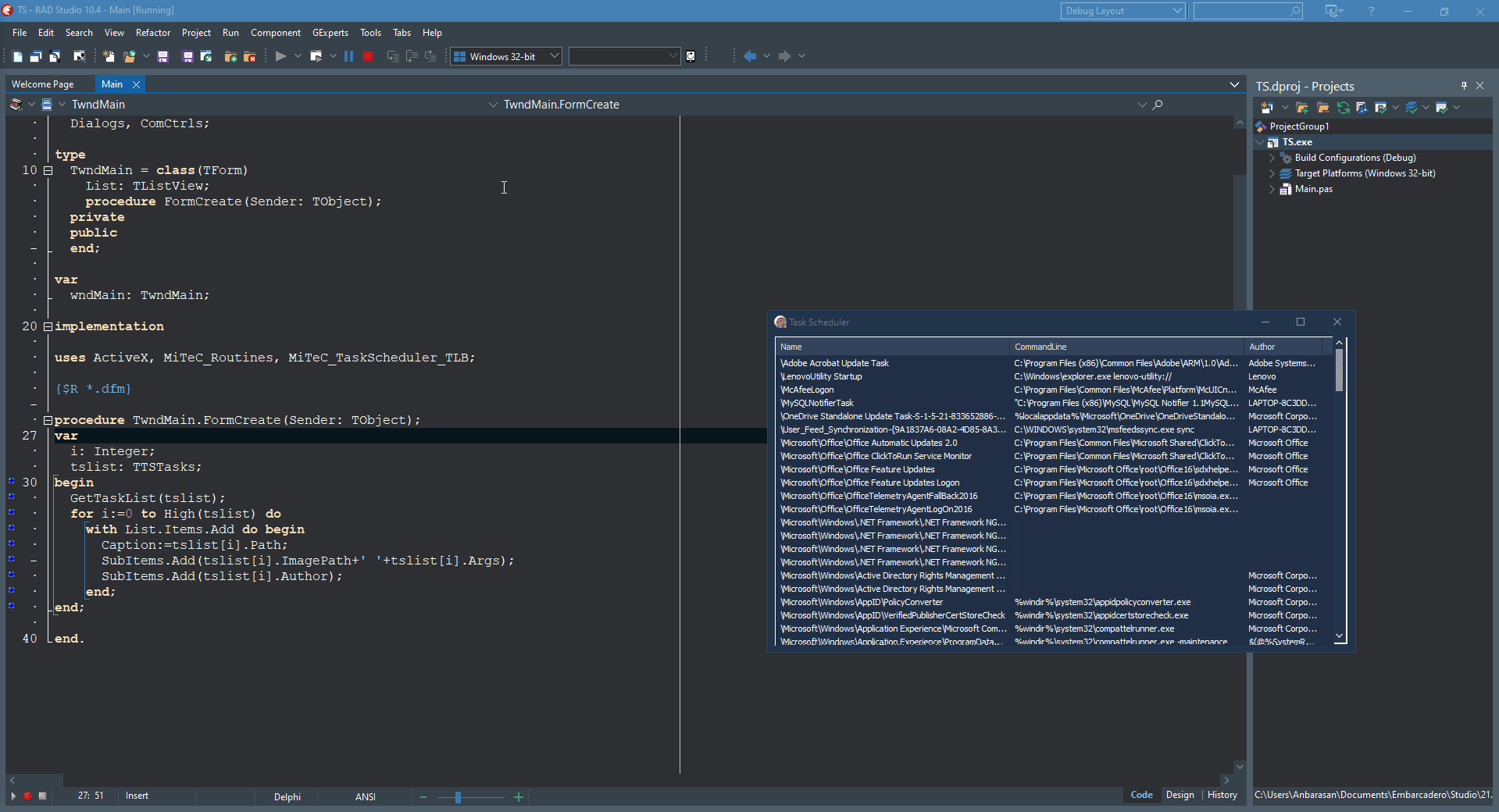
Task: Toggle breakpoint dot at line 30 begin
Action: click(11, 481)
